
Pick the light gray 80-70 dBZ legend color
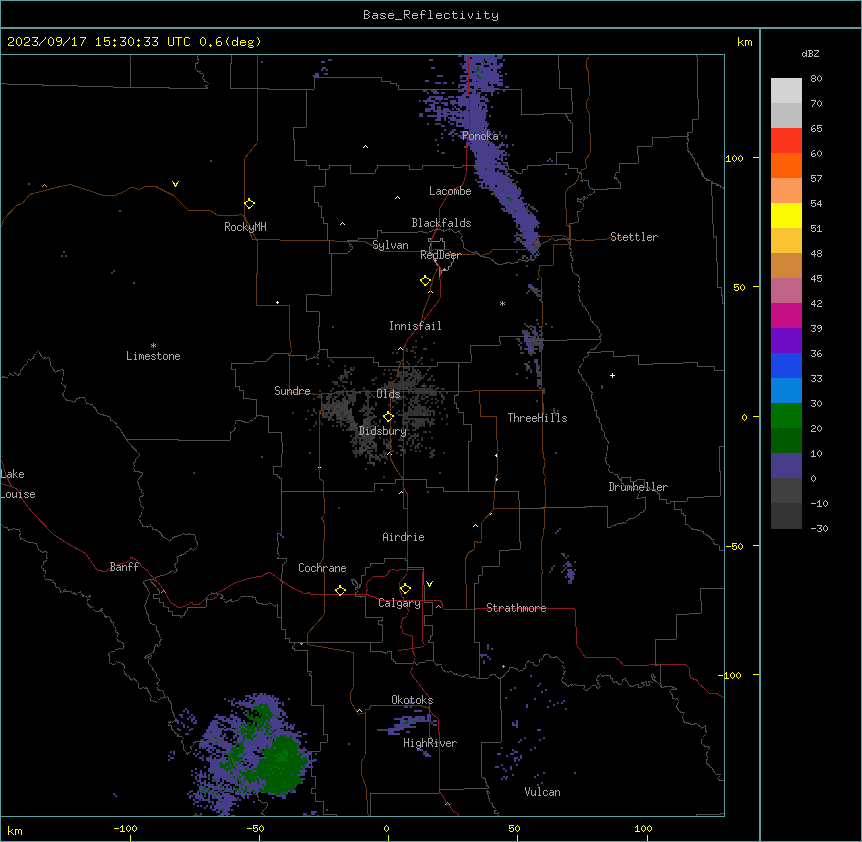[x=786, y=91]
